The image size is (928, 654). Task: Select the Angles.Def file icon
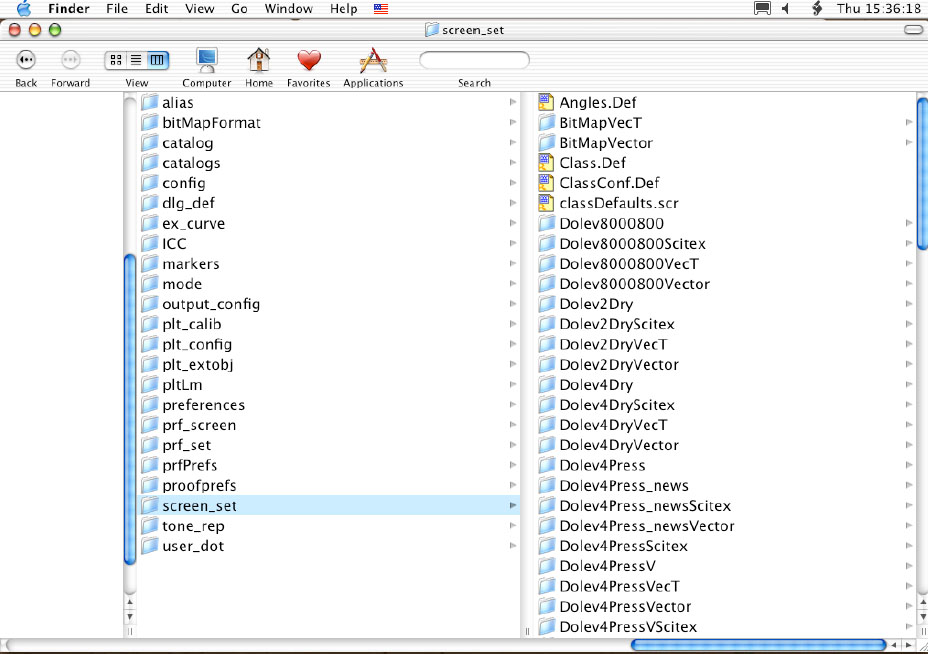point(546,102)
